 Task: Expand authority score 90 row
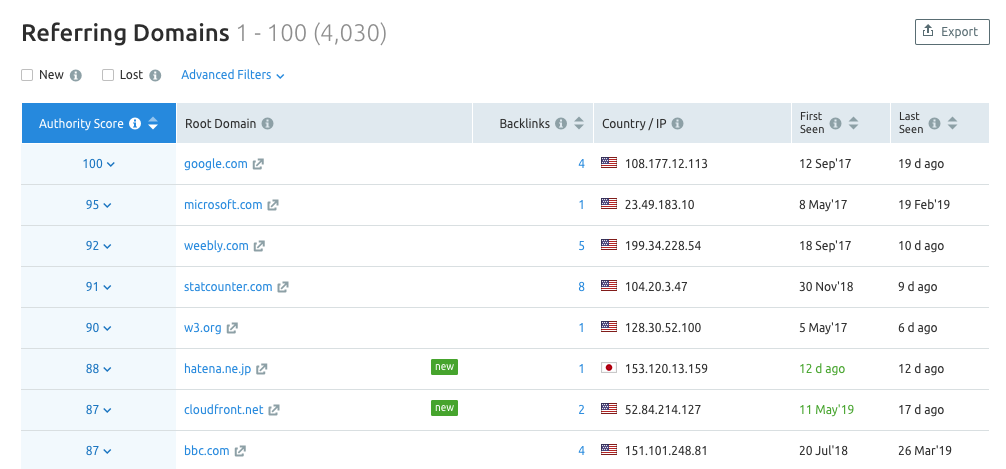pos(99,328)
